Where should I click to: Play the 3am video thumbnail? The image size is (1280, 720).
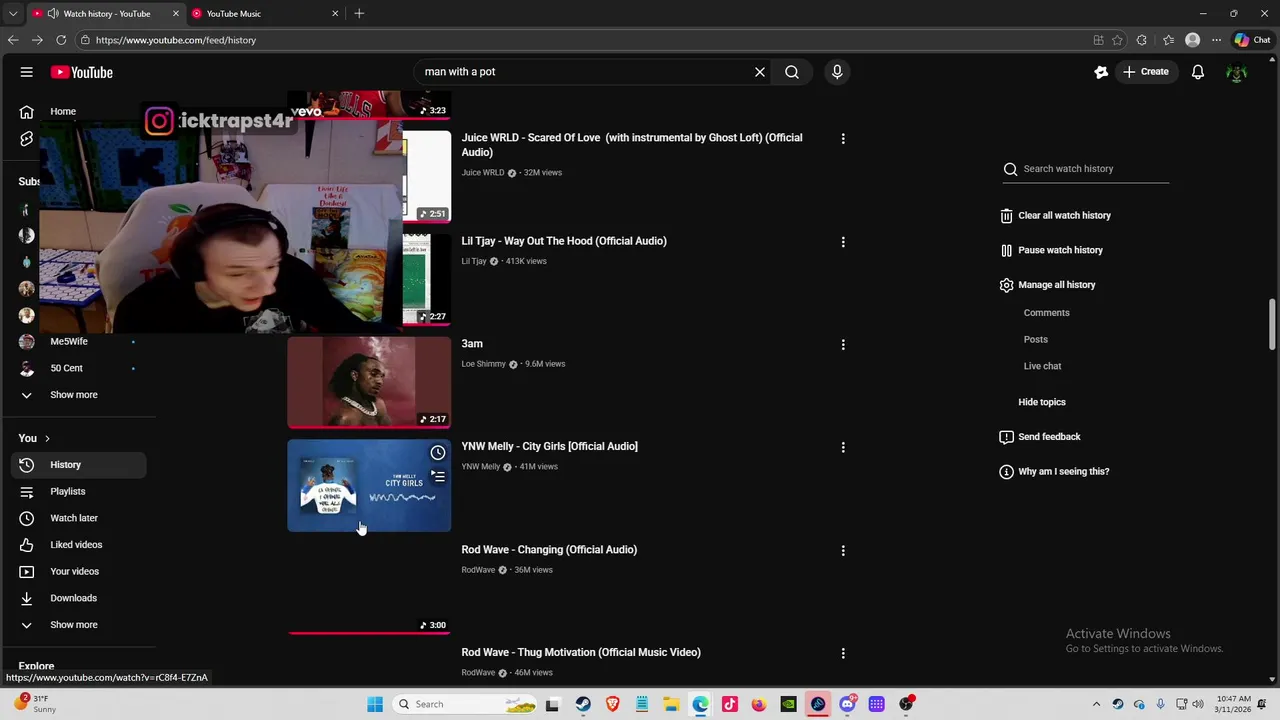pyautogui.click(x=369, y=383)
